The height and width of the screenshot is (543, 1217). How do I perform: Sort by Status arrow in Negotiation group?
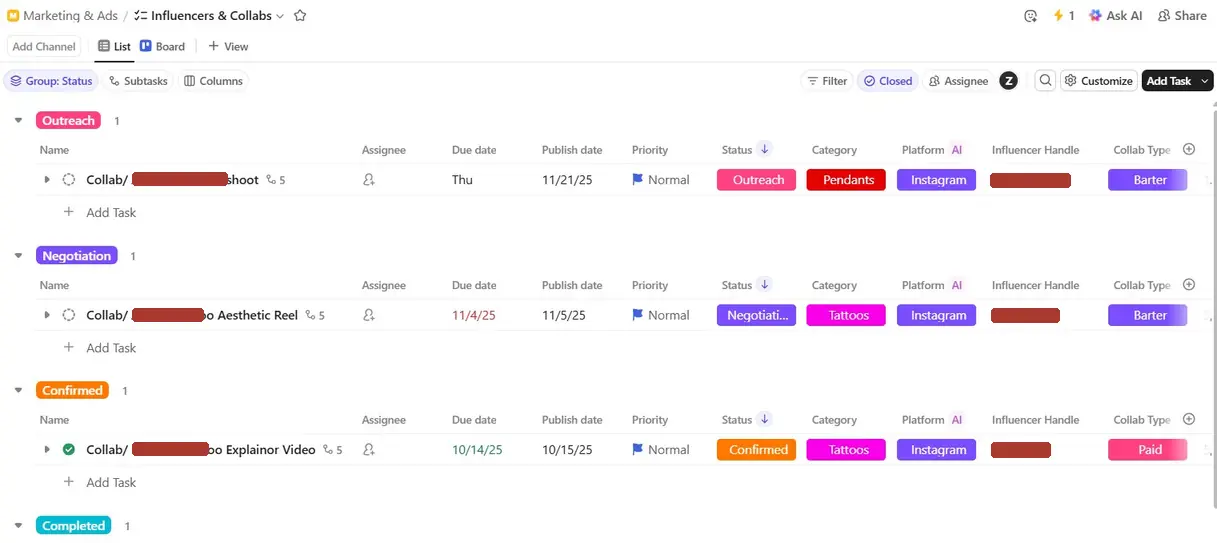pyautogui.click(x=765, y=284)
